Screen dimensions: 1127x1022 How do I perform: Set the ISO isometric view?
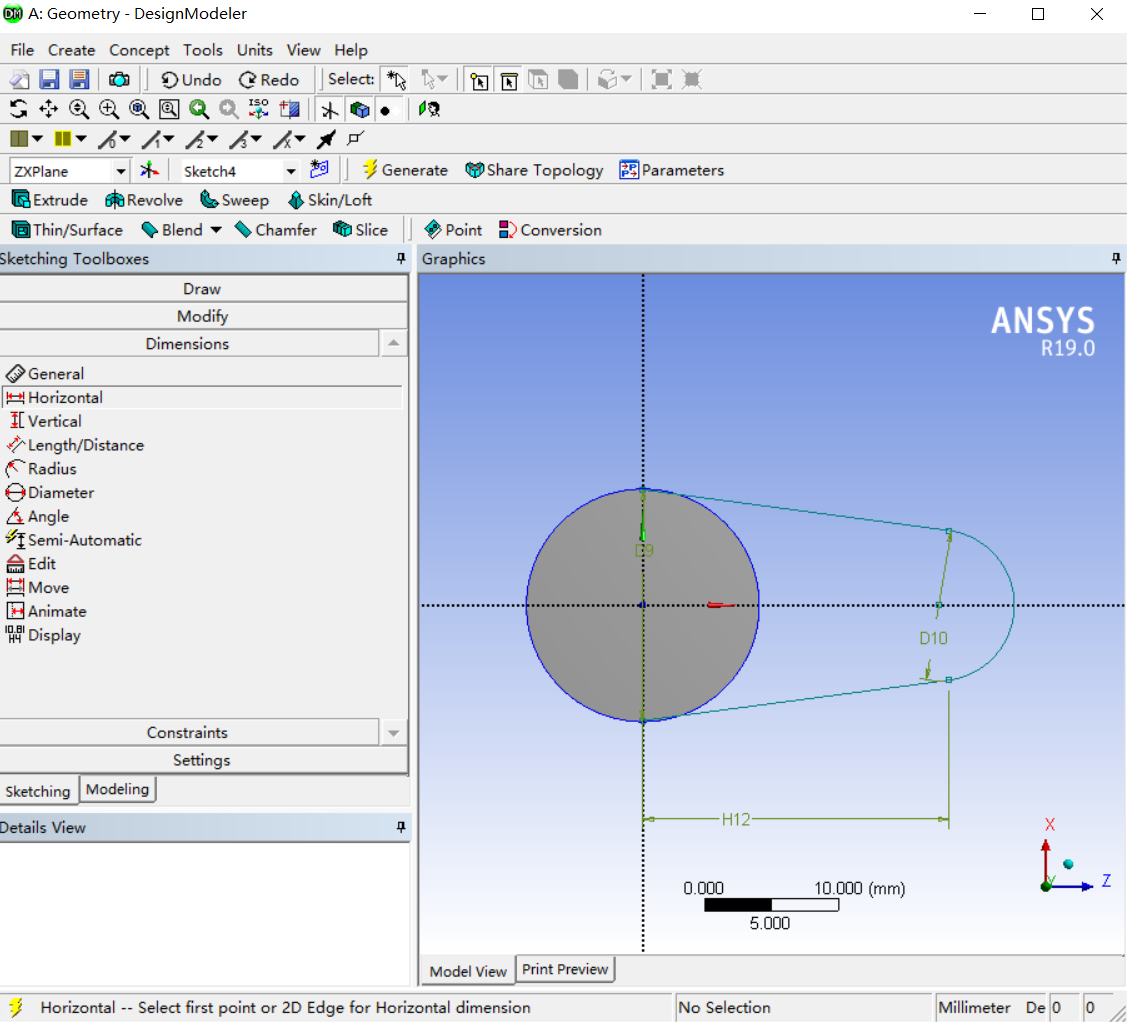[259, 109]
